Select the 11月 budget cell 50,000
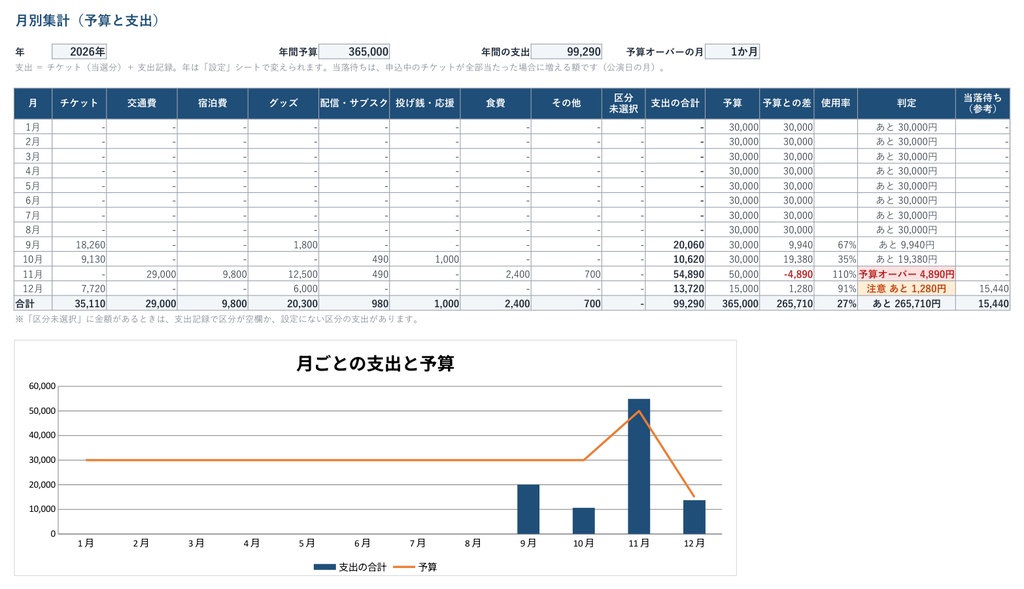The width and height of the screenshot is (1024, 589). 732,274
